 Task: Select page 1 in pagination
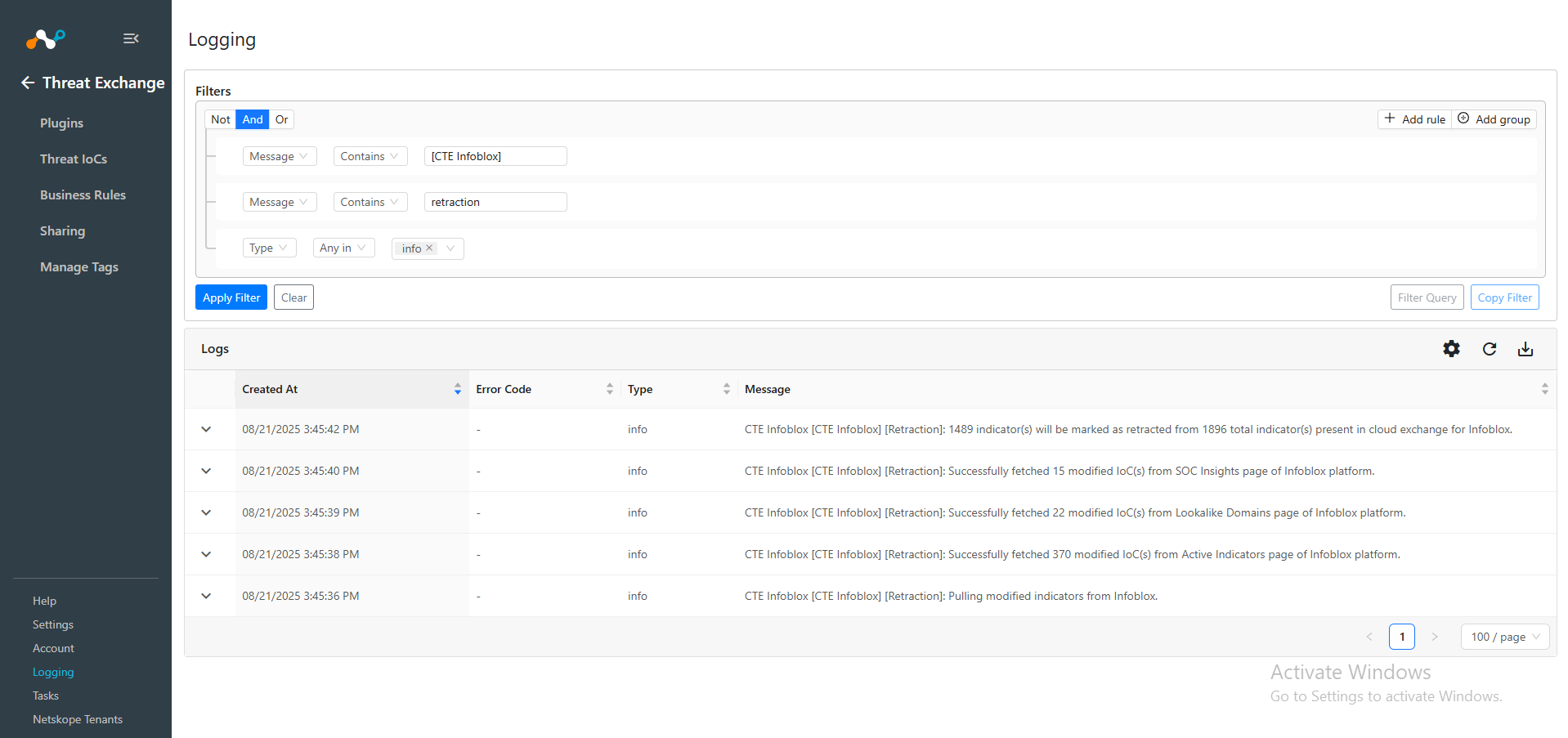coord(1402,637)
